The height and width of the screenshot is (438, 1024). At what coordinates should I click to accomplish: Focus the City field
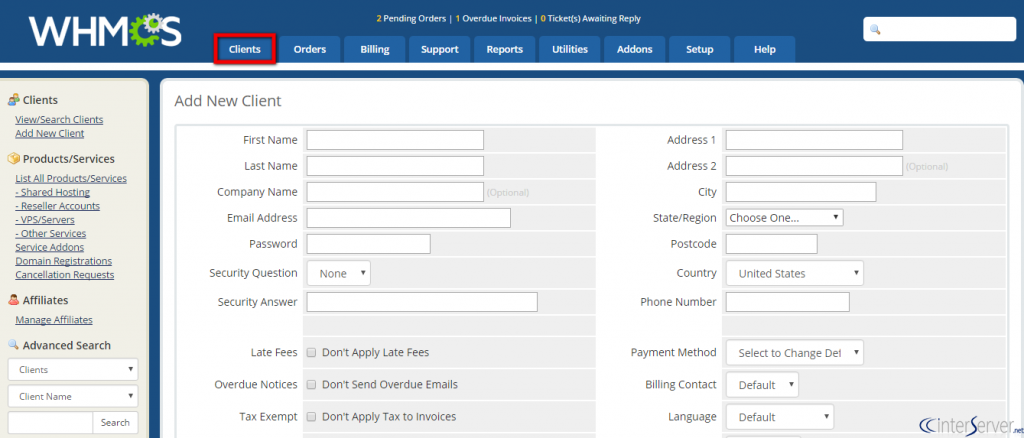tap(801, 192)
